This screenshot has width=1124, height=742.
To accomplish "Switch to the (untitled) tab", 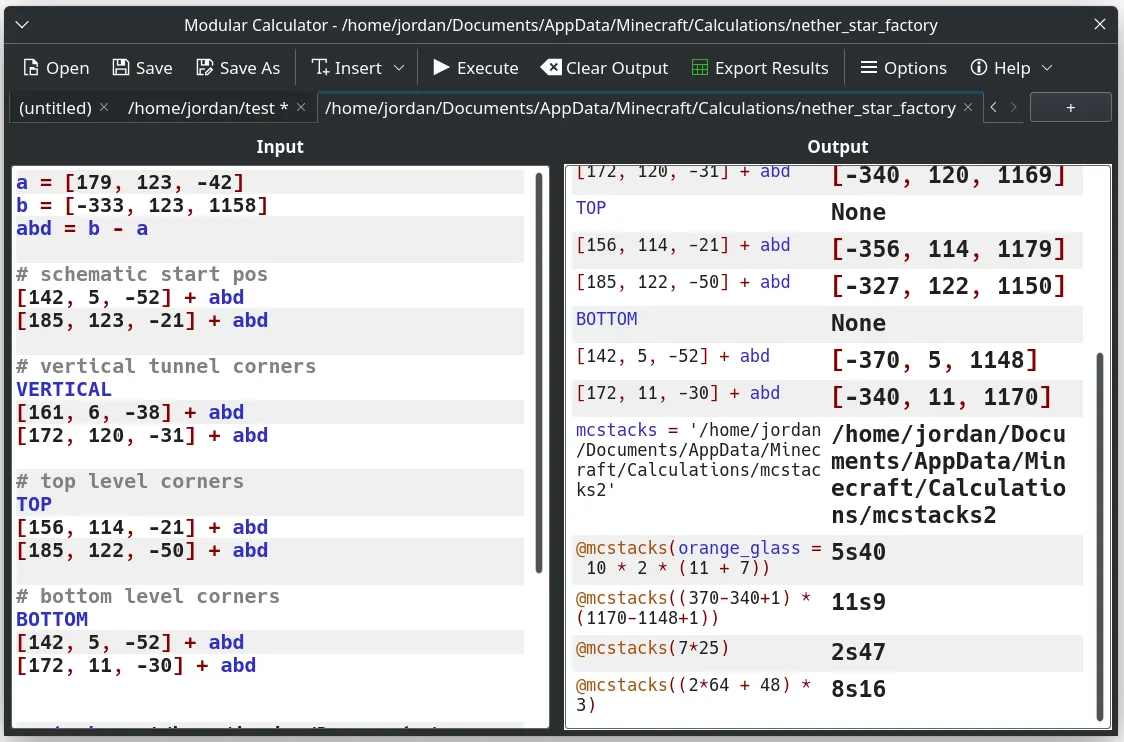I will 55,107.
